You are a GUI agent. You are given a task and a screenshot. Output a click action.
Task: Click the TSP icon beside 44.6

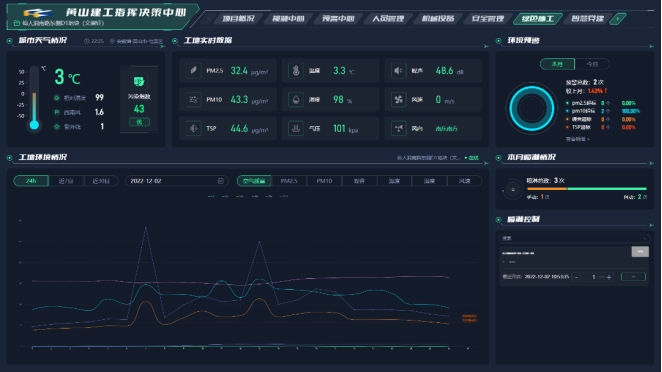tap(193, 128)
